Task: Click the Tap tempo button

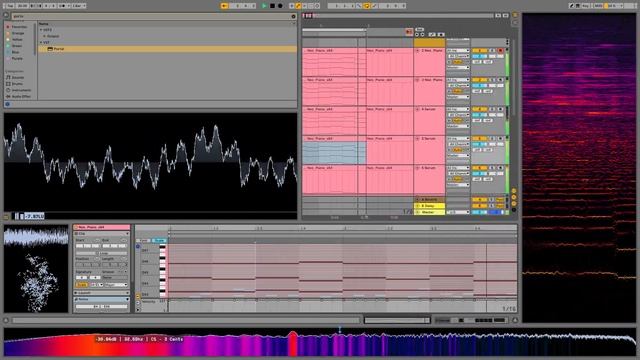Action: [11, 6]
